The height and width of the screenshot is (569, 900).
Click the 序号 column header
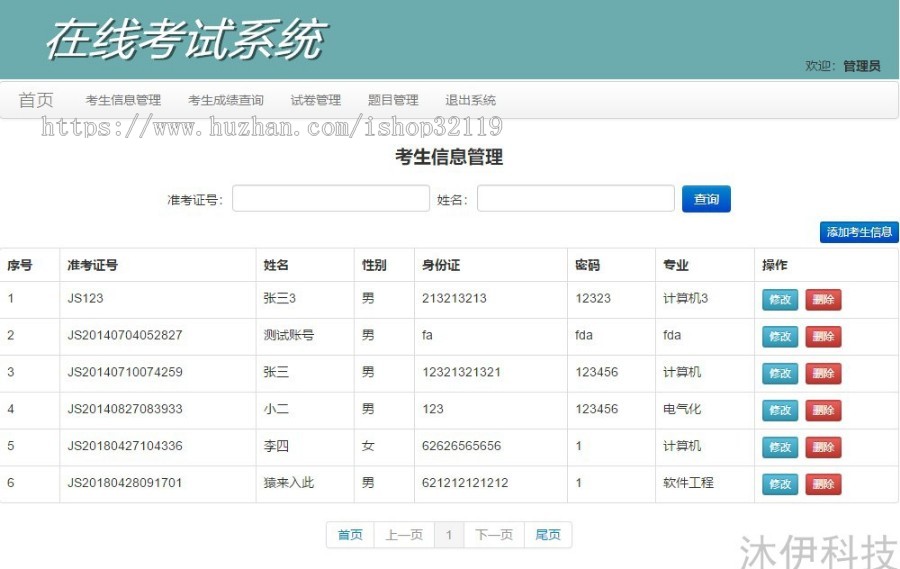pos(20,265)
